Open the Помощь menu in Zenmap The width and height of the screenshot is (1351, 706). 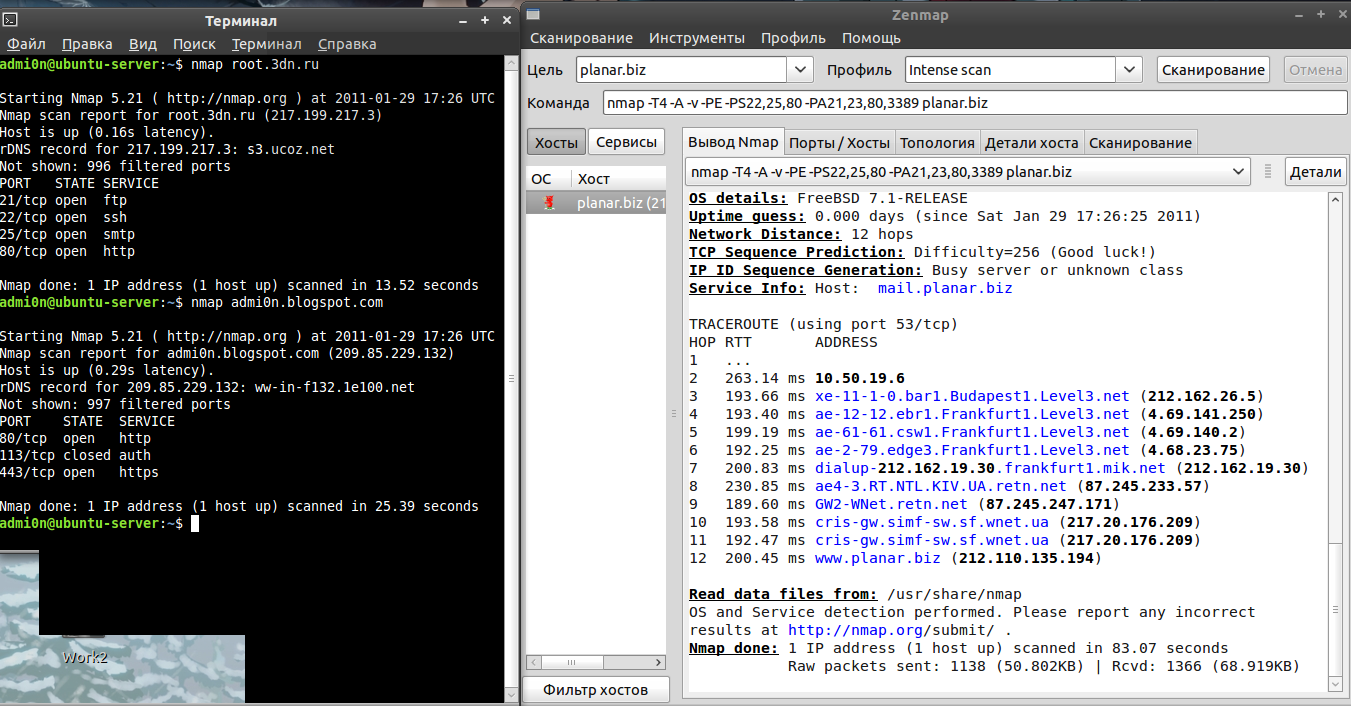tap(871, 38)
